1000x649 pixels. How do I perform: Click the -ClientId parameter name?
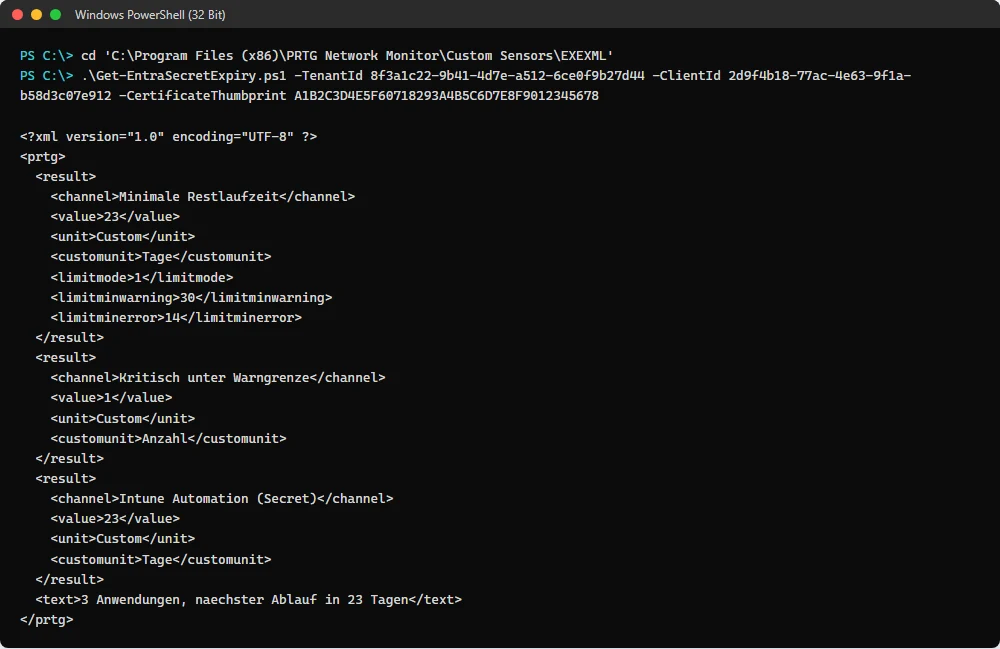[x=686, y=75]
